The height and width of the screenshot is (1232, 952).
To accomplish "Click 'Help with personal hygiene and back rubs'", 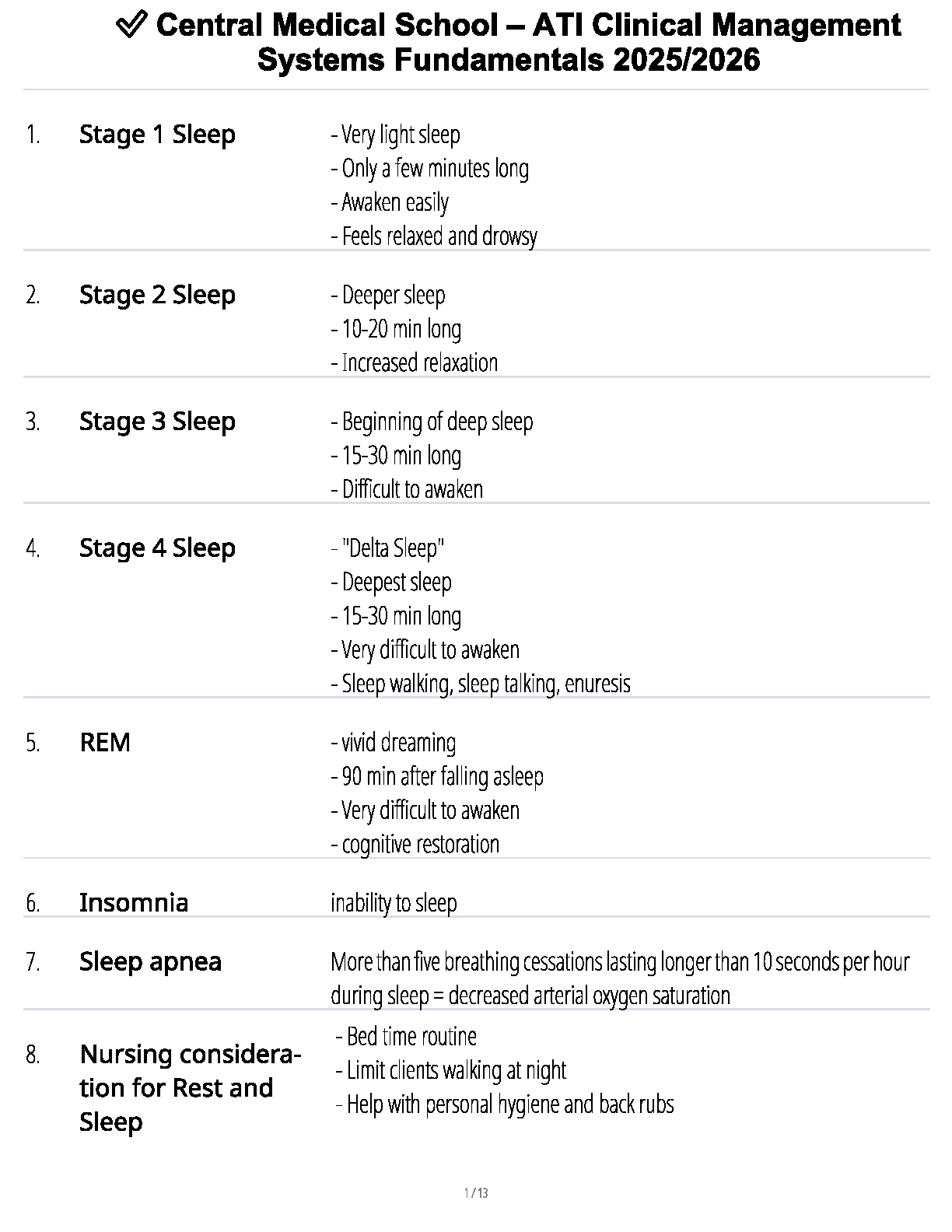I will (506, 1104).
